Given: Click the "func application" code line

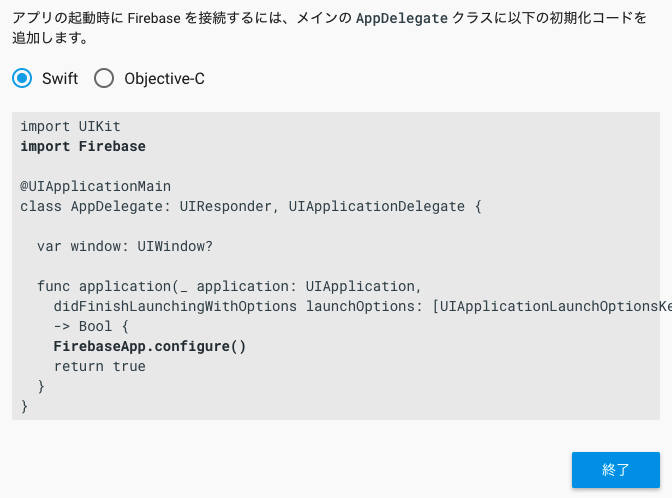Looking at the screenshot, I should click(223, 286).
